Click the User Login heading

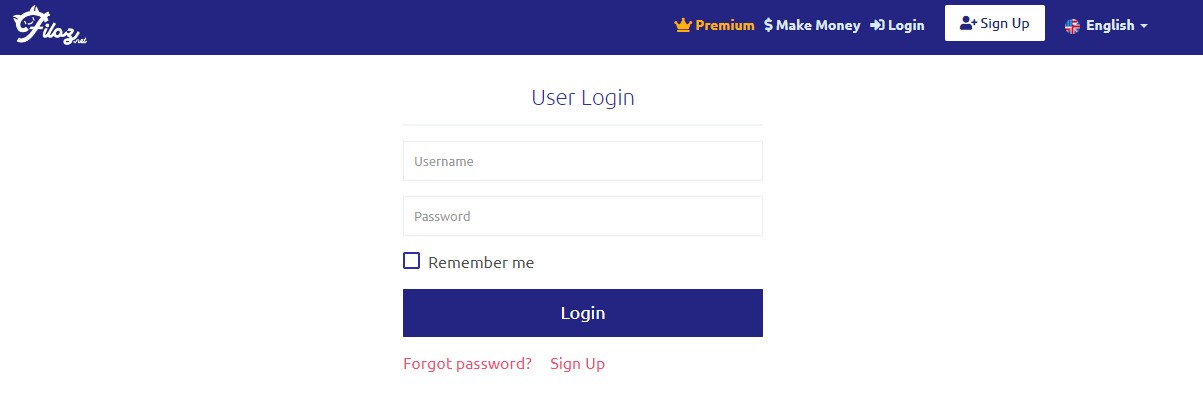(x=583, y=98)
